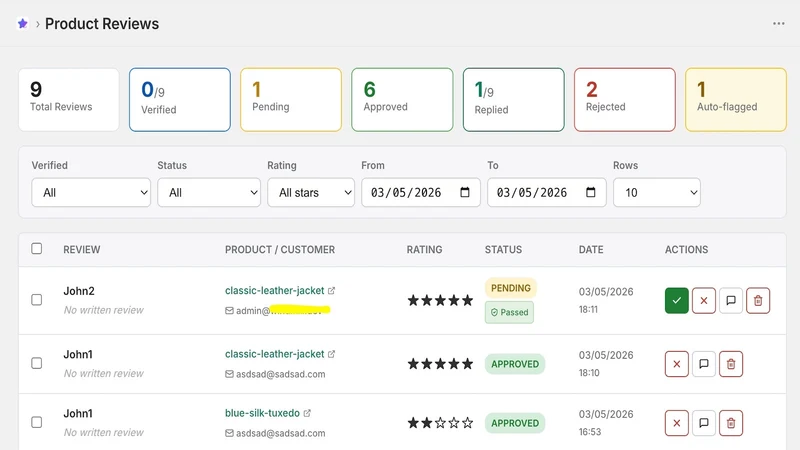Open external link icon beside John2's classic-leather-jacket
The image size is (800, 450).
point(331,290)
